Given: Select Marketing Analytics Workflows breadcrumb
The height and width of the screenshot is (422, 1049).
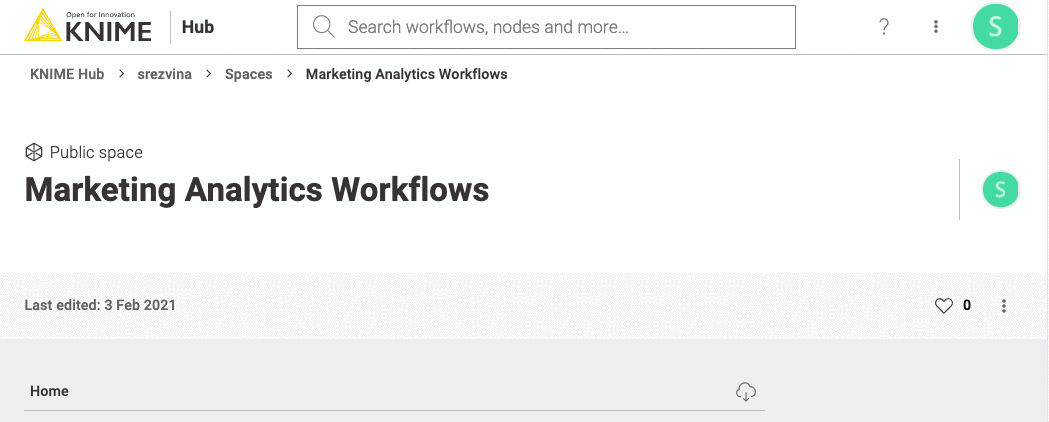Looking at the screenshot, I should (x=406, y=74).
